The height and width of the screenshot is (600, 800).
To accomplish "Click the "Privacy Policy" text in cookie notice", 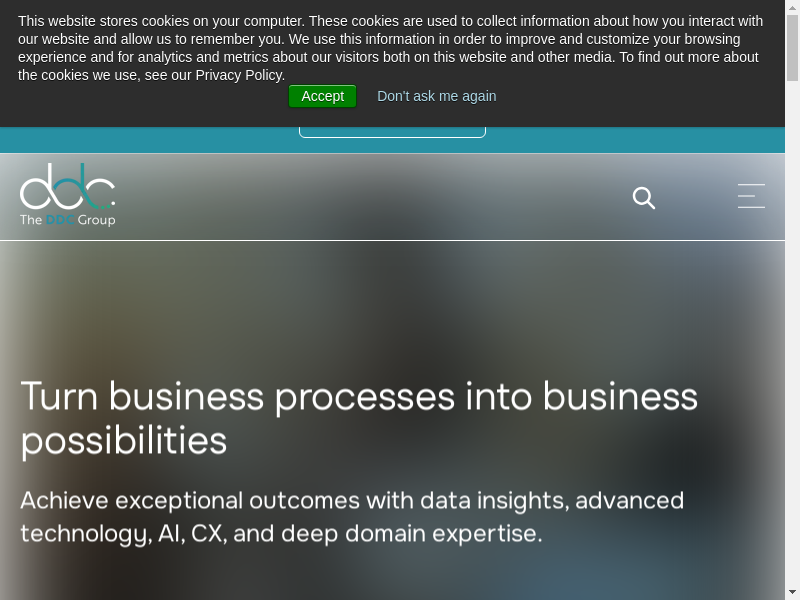I will (239, 75).
